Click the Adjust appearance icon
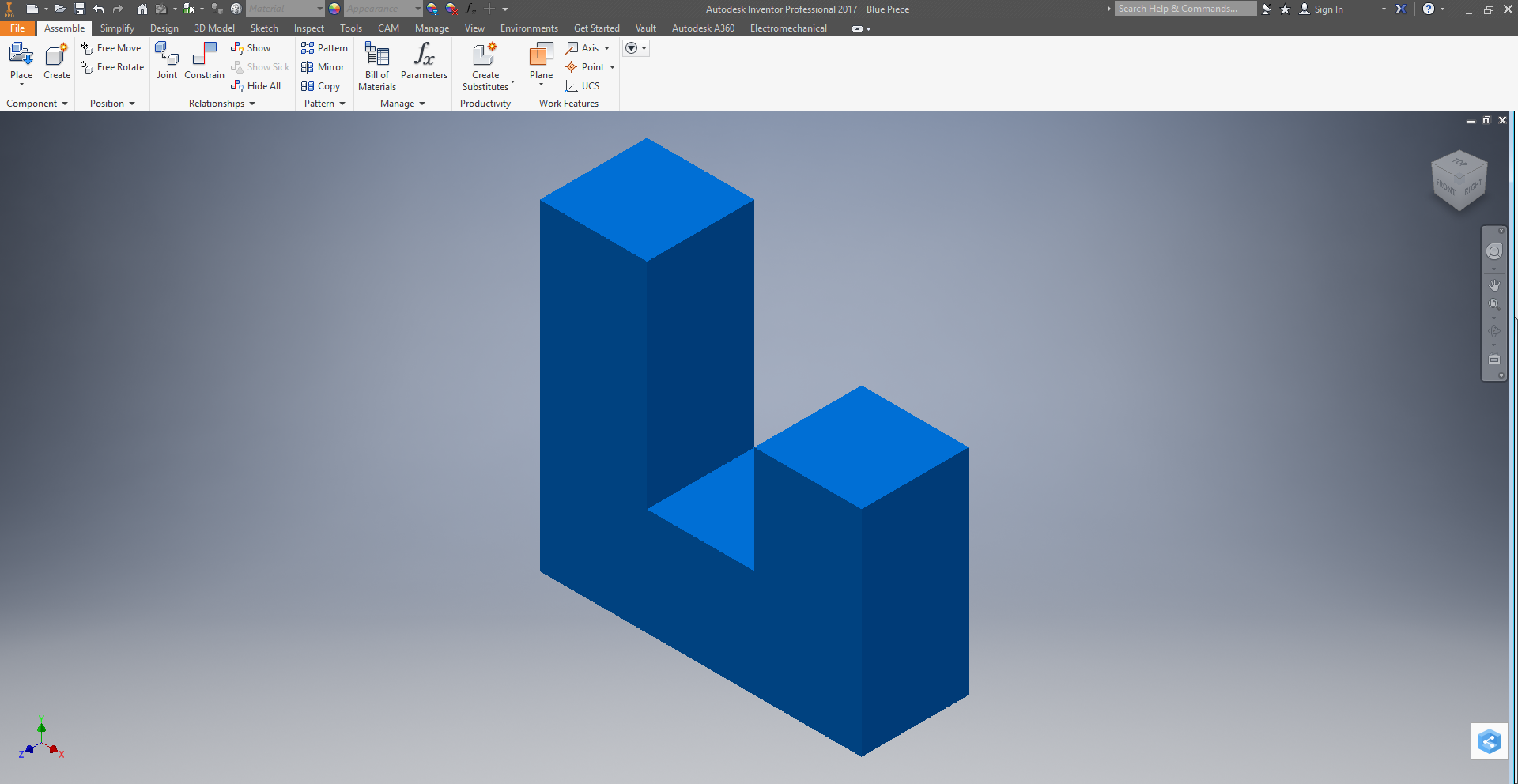Screen dimensions: 1518x784 [432, 9]
